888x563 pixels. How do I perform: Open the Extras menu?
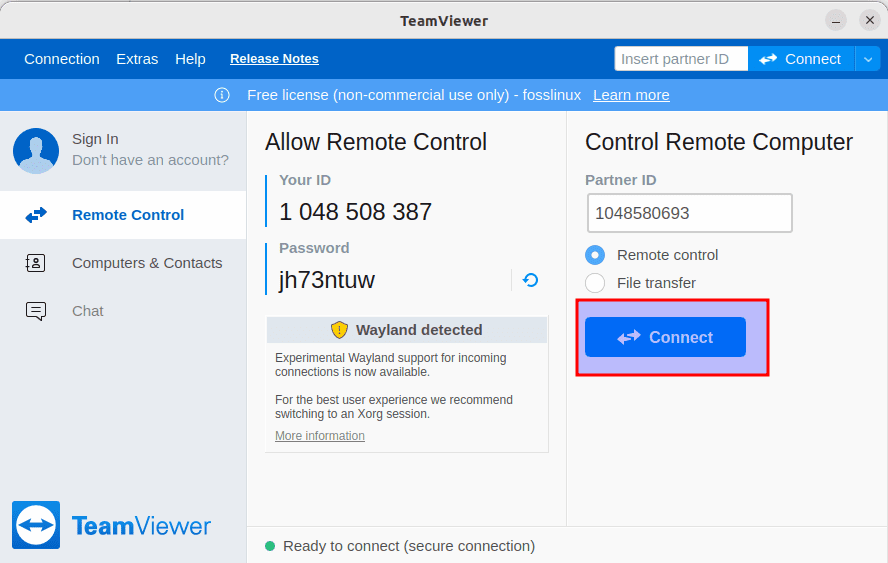click(x=137, y=59)
